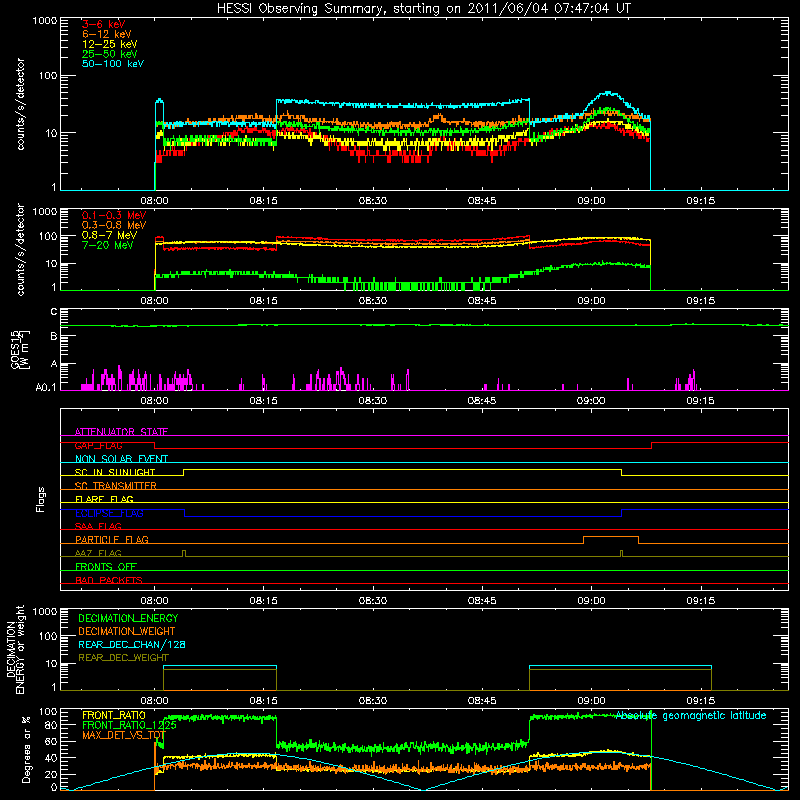The width and height of the screenshot is (800, 800).
Task: Click the 'DECIMATION ENERGY or weight' axis title
Action: coord(15,649)
